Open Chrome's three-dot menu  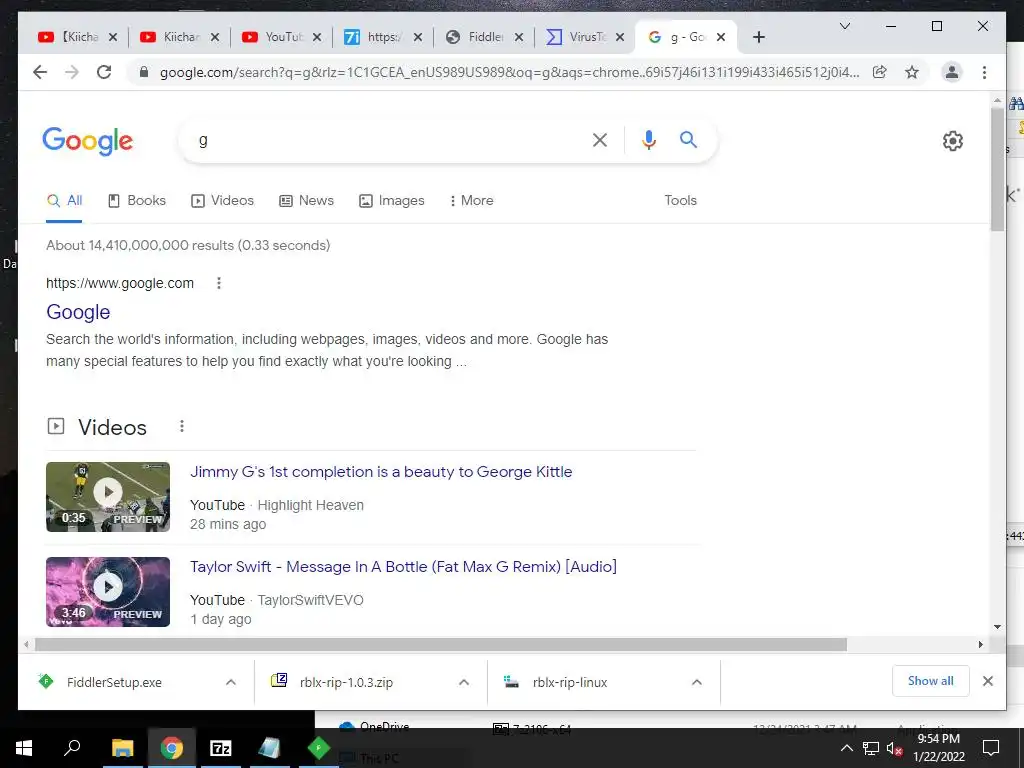click(x=984, y=72)
